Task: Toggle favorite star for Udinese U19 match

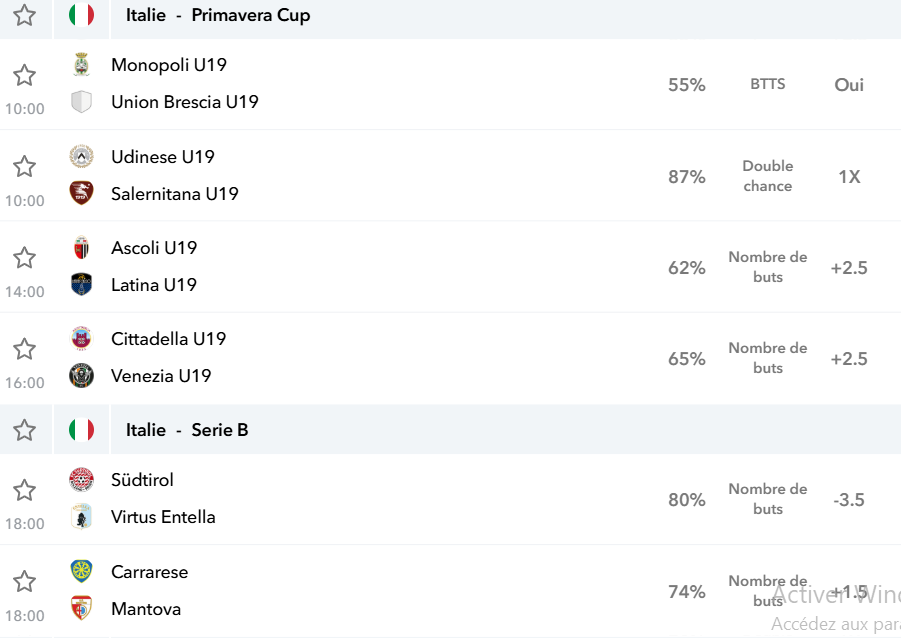Action: click(24, 167)
